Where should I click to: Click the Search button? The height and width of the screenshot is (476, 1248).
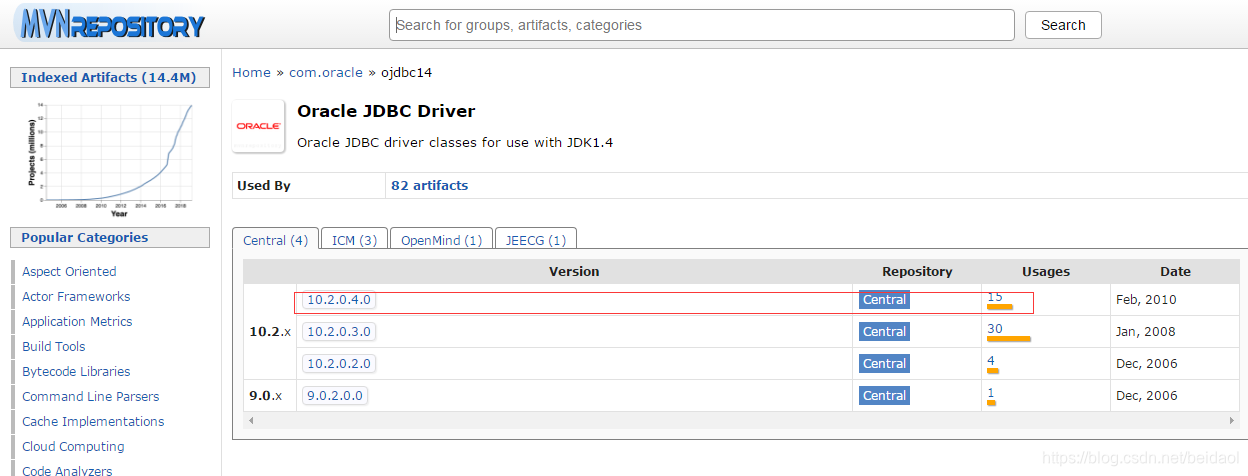click(1063, 25)
